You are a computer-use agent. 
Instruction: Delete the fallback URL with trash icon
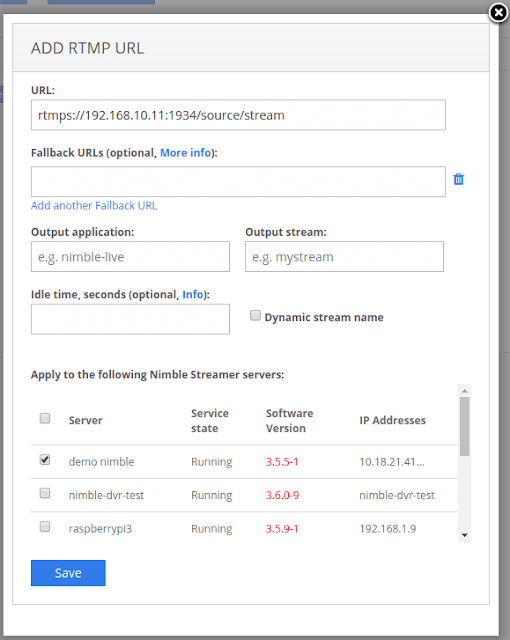click(459, 179)
